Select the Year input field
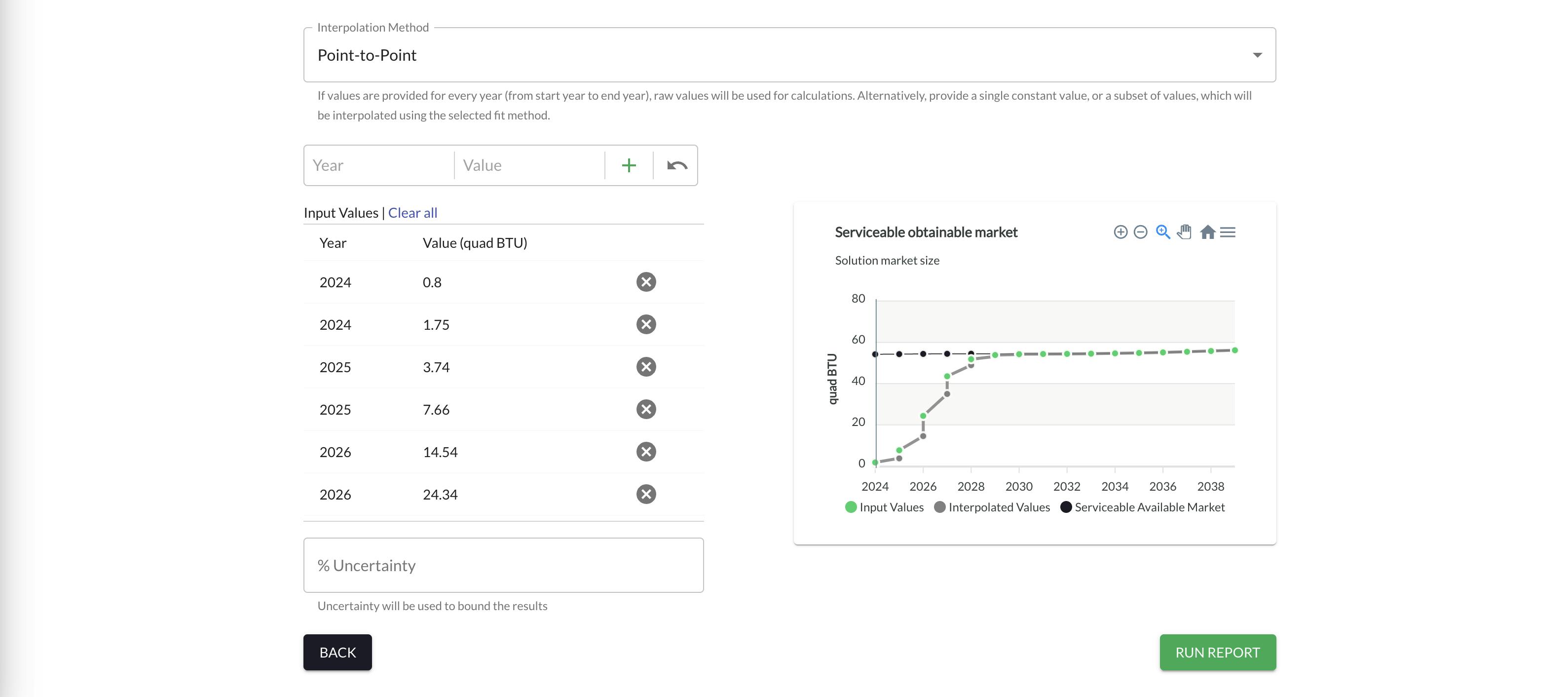Viewport: 1568px width, 697px height. [x=379, y=165]
